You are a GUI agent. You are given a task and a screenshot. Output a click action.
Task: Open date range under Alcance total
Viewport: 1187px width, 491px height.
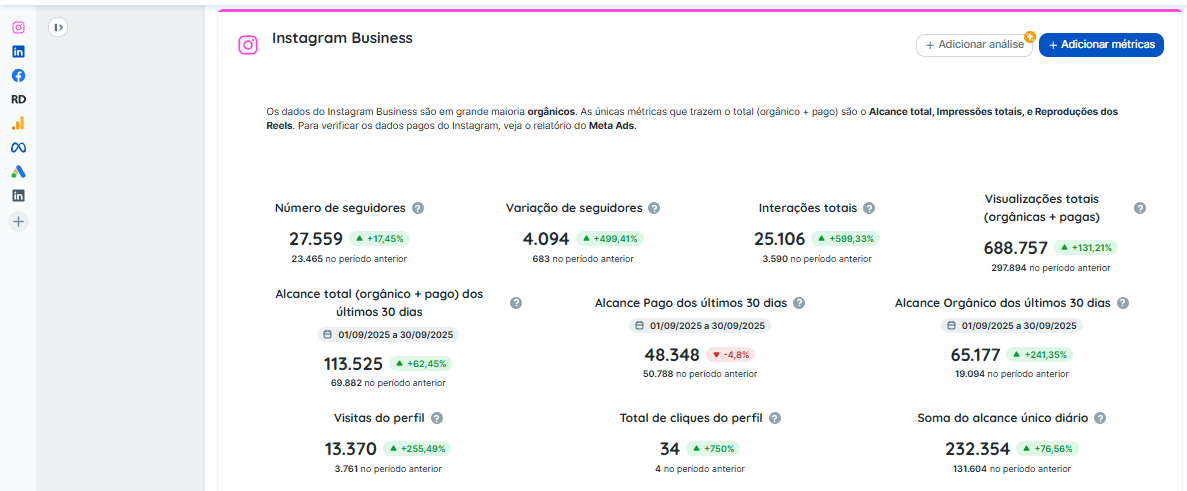point(388,335)
